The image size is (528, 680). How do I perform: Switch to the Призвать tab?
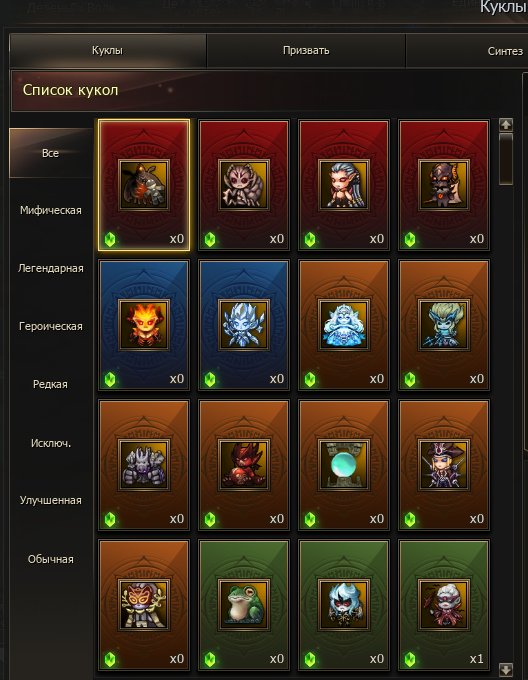point(306,50)
